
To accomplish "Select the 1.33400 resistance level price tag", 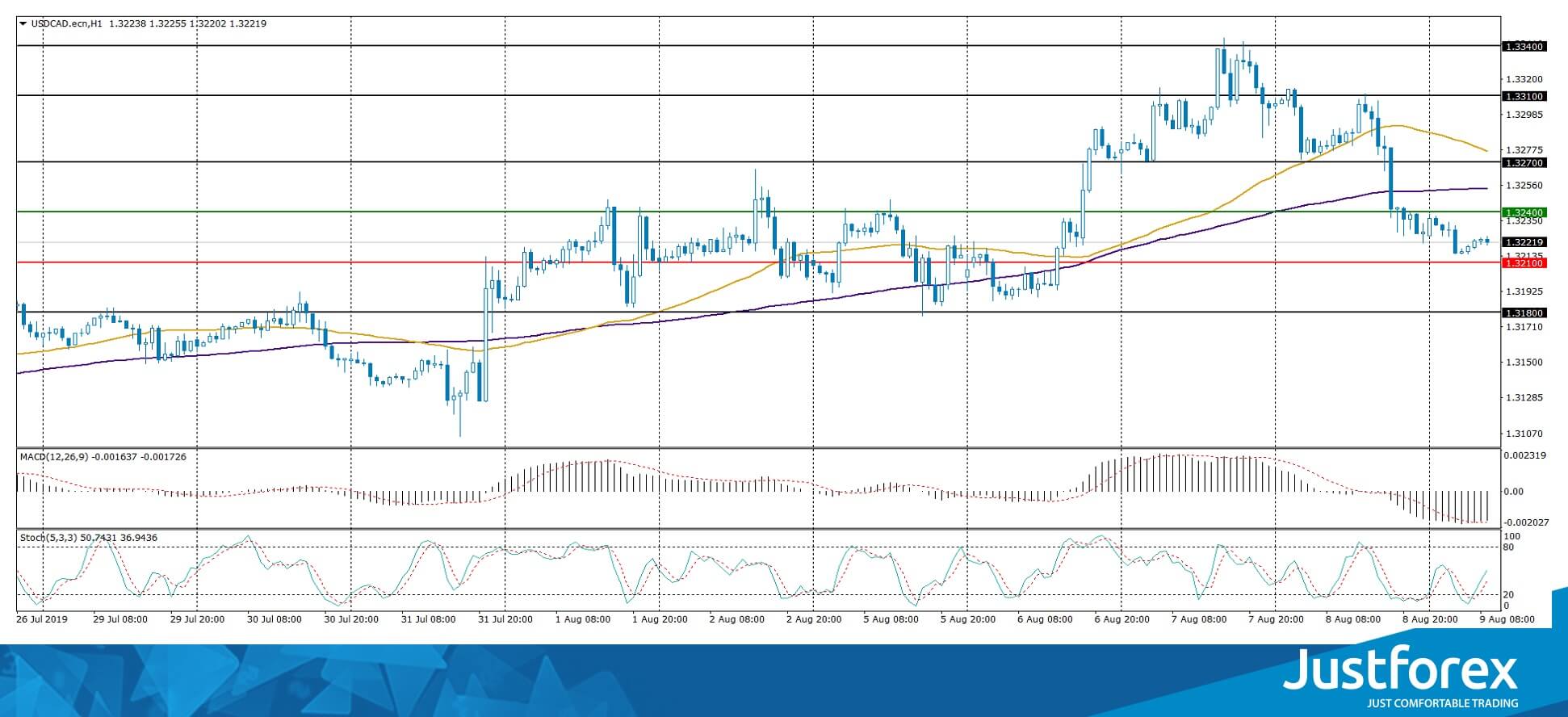I will pyautogui.click(x=1524, y=47).
